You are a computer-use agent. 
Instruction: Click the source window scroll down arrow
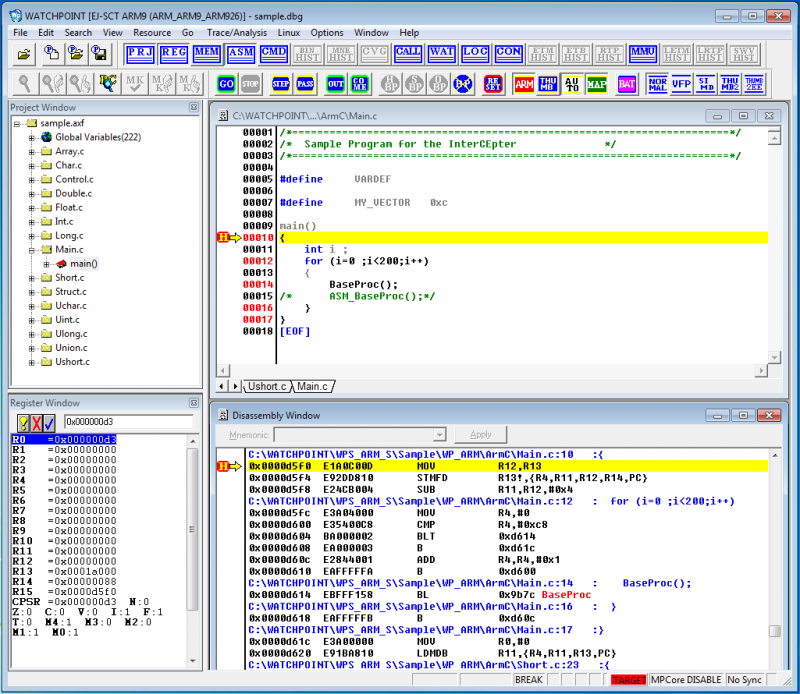(x=774, y=358)
